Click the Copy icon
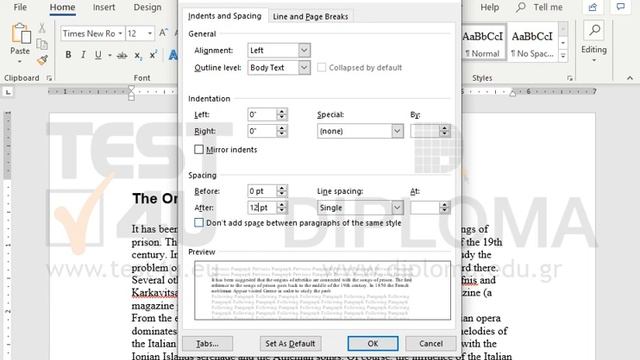Viewport: 640px width, 360px height. pyautogui.click(x=42, y=44)
